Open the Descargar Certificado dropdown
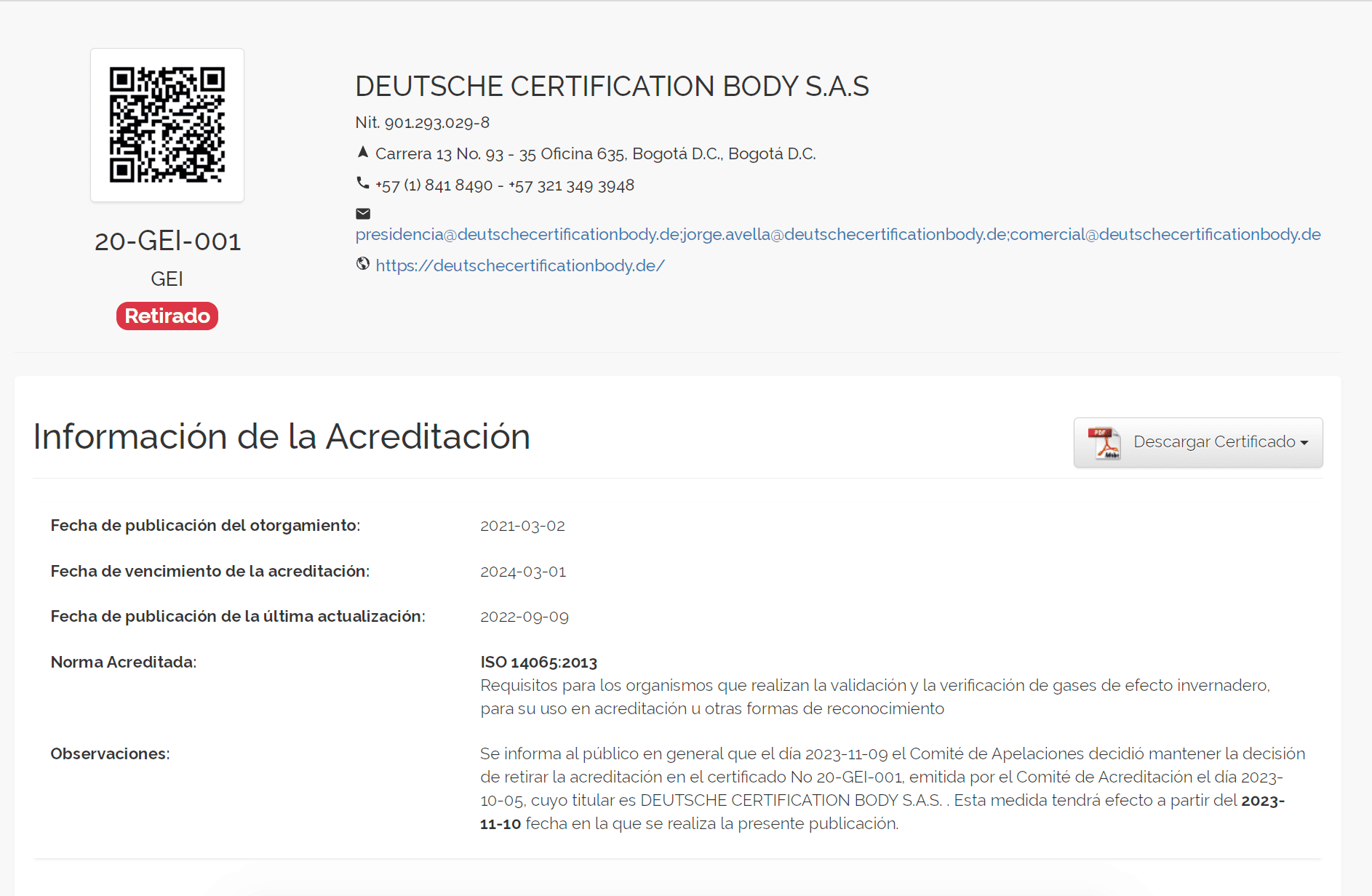This screenshot has width=1372, height=896. [1198, 442]
